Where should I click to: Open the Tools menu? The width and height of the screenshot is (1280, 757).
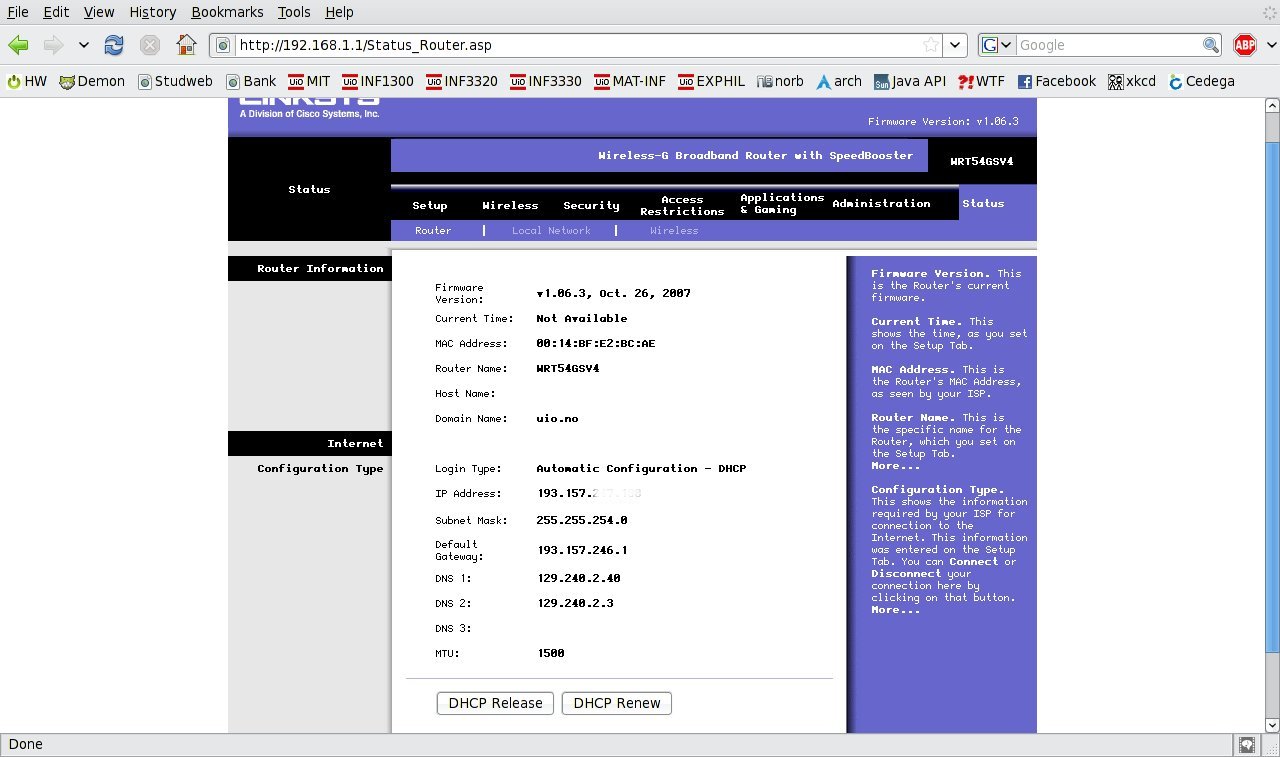(294, 12)
